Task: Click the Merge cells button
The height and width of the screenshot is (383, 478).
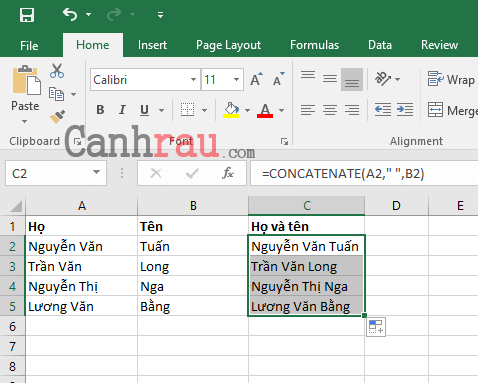Action: click(452, 110)
